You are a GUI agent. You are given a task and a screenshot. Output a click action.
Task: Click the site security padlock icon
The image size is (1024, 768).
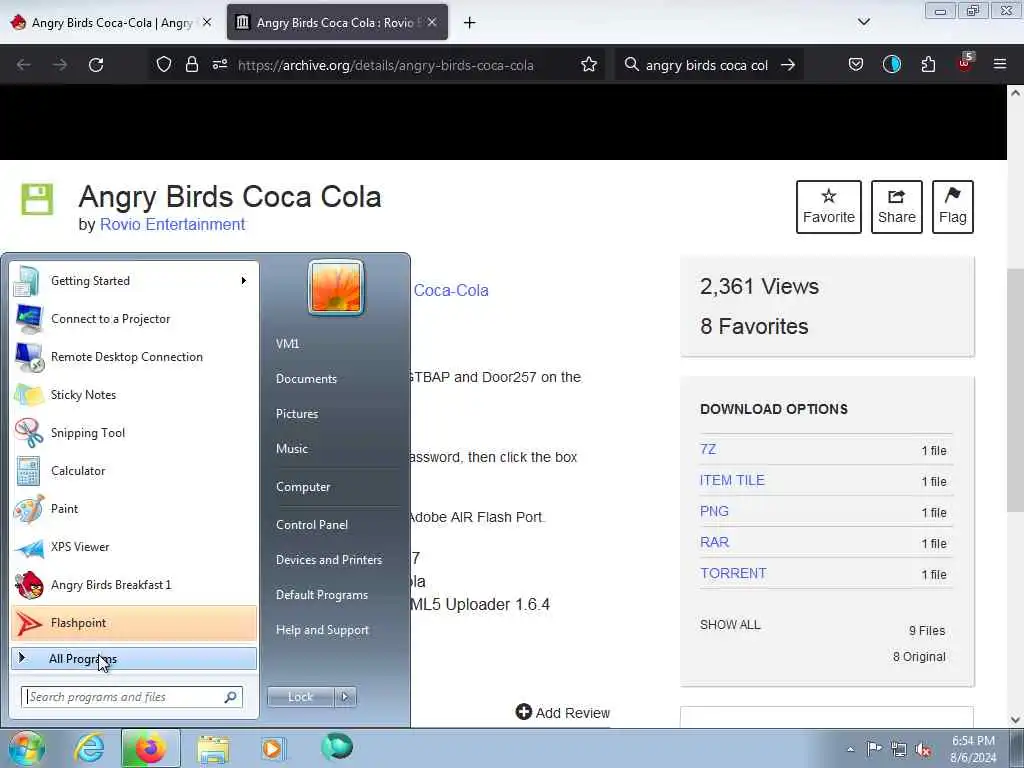click(x=191, y=64)
